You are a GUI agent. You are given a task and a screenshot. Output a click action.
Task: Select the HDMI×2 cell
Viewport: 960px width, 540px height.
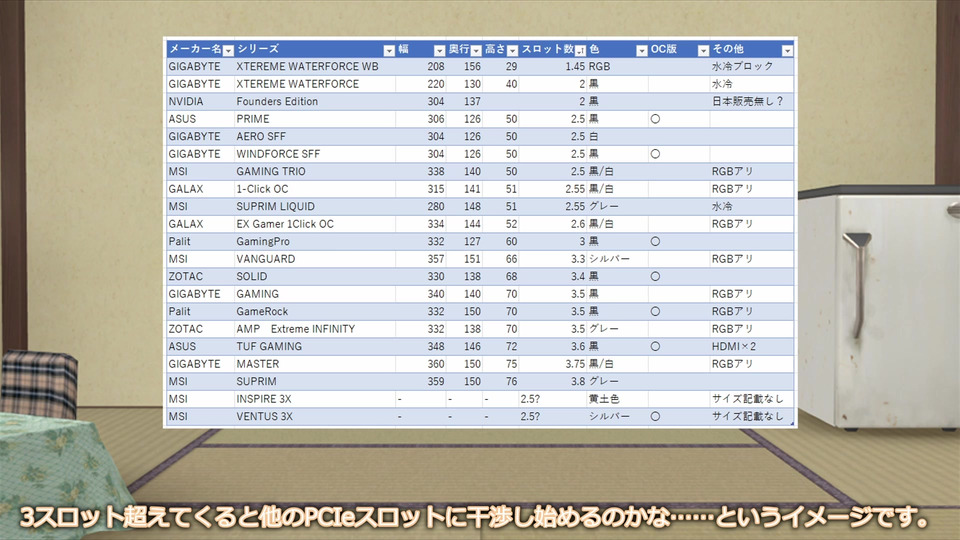(x=752, y=347)
